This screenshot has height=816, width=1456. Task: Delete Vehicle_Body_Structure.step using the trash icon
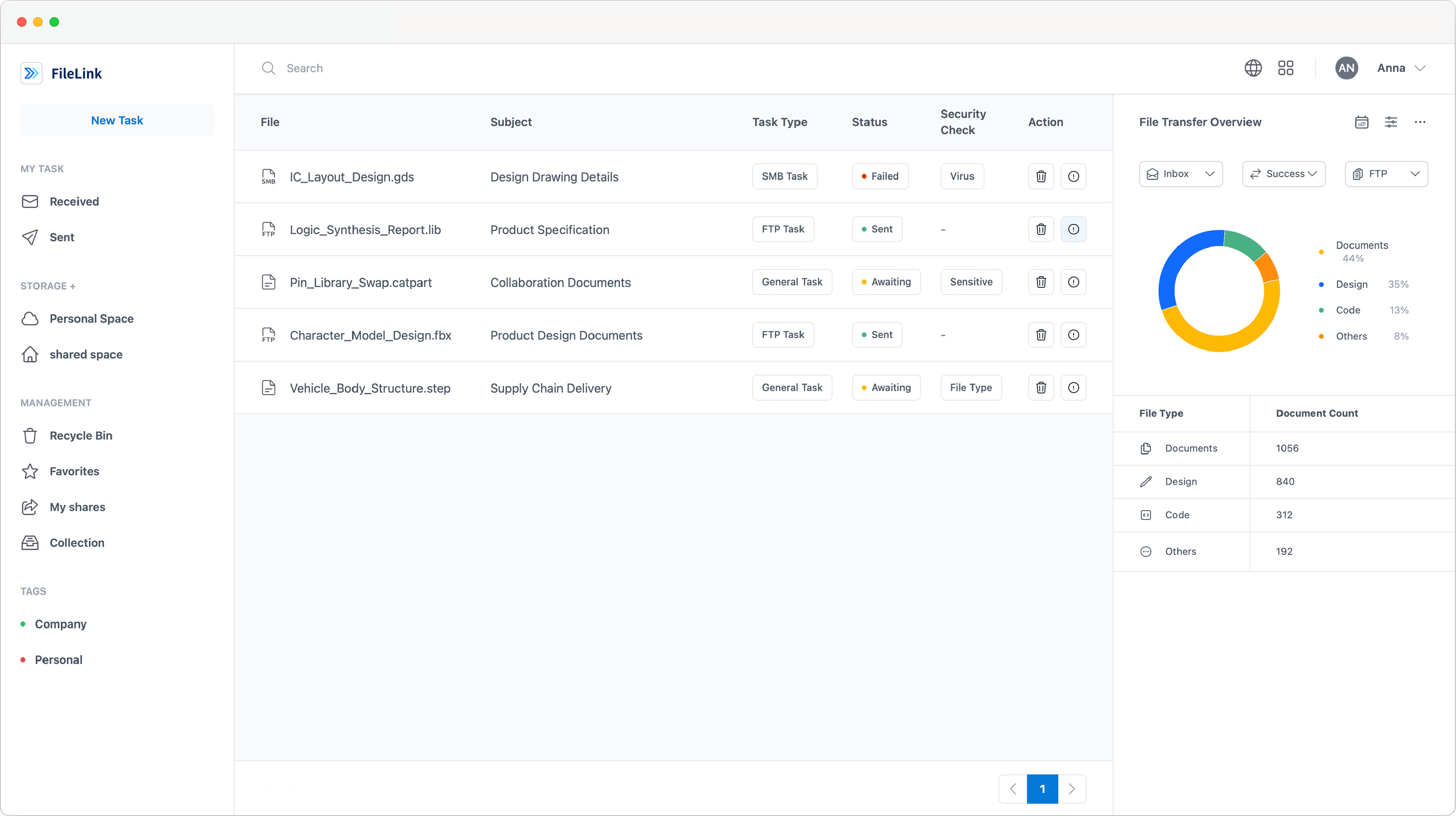(1041, 388)
